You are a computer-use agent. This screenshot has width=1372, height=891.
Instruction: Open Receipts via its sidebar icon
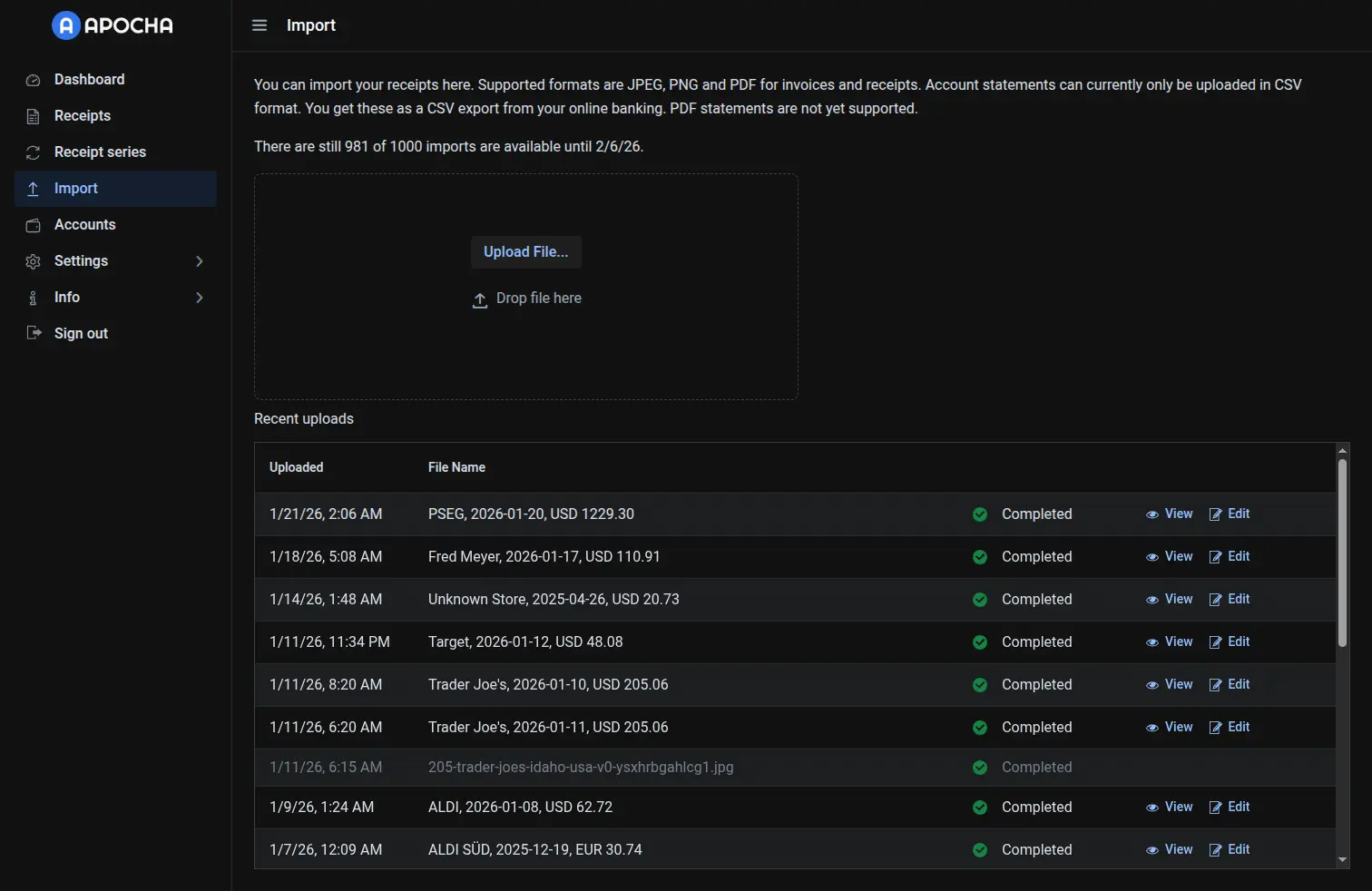33,116
